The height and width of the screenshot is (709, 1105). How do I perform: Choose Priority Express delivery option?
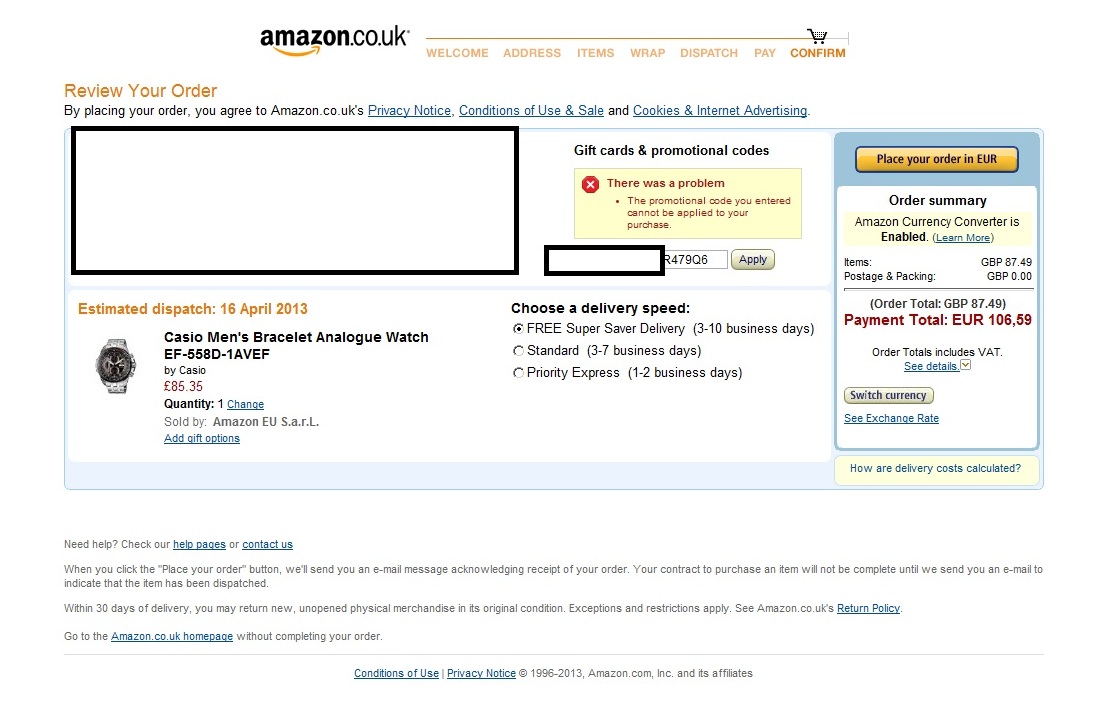pyautogui.click(x=519, y=373)
